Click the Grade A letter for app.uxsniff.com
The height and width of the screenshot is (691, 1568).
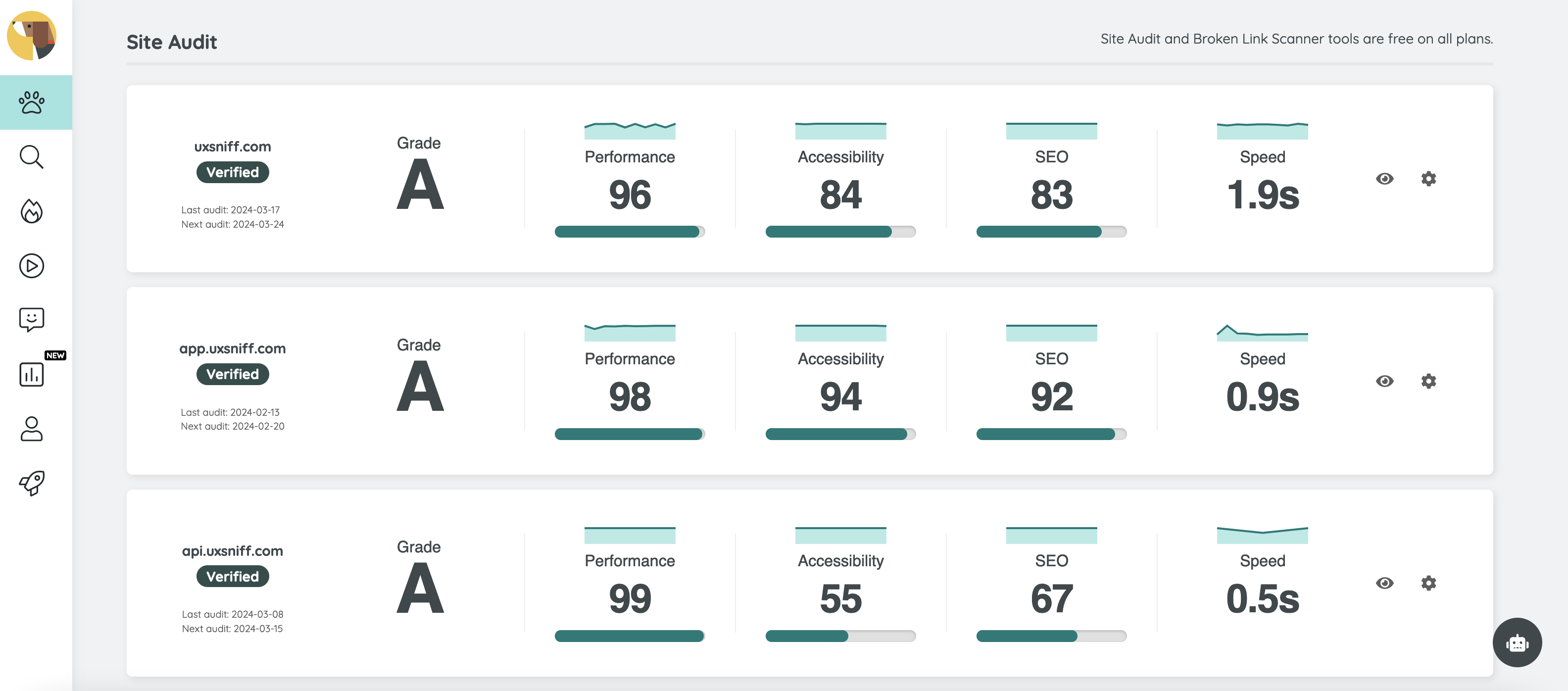pyautogui.click(x=420, y=387)
